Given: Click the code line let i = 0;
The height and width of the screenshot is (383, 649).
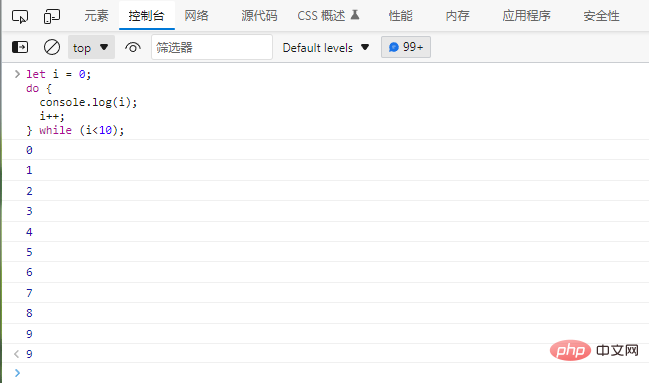Looking at the screenshot, I should pyautogui.click(x=58, y=74).
